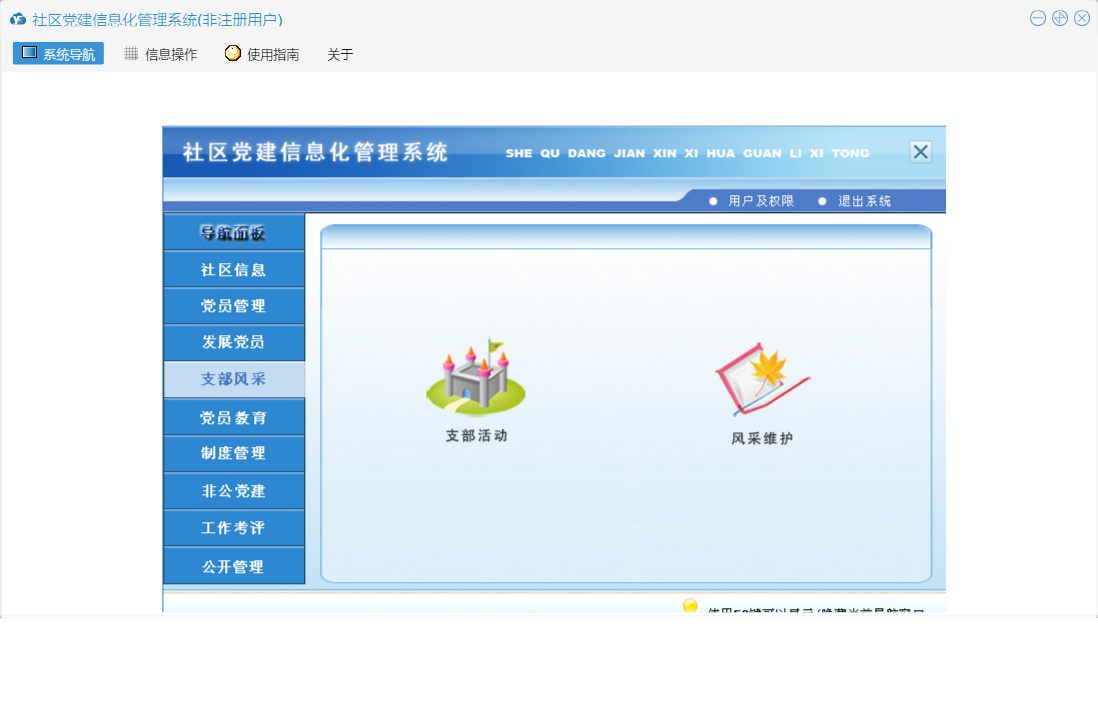Click the 退出系统 link
1098x719 pixels.
(x=864, y=201)
